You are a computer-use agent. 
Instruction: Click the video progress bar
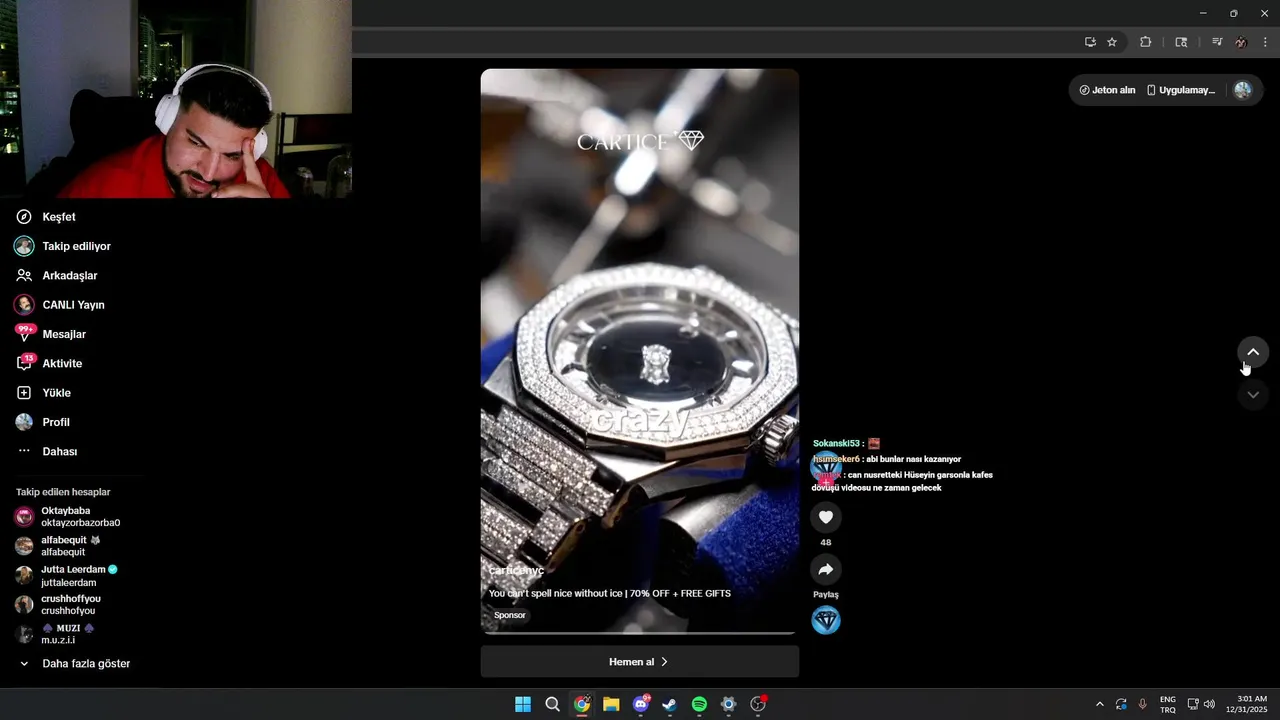tap(639, 632)
